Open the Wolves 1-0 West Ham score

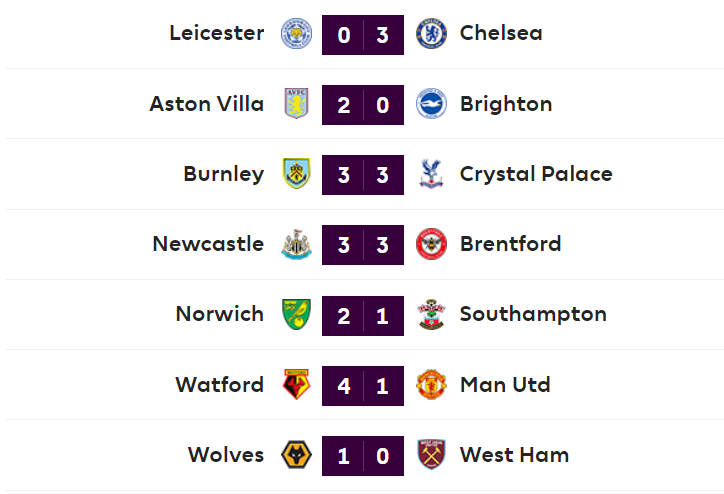[363, 455]
